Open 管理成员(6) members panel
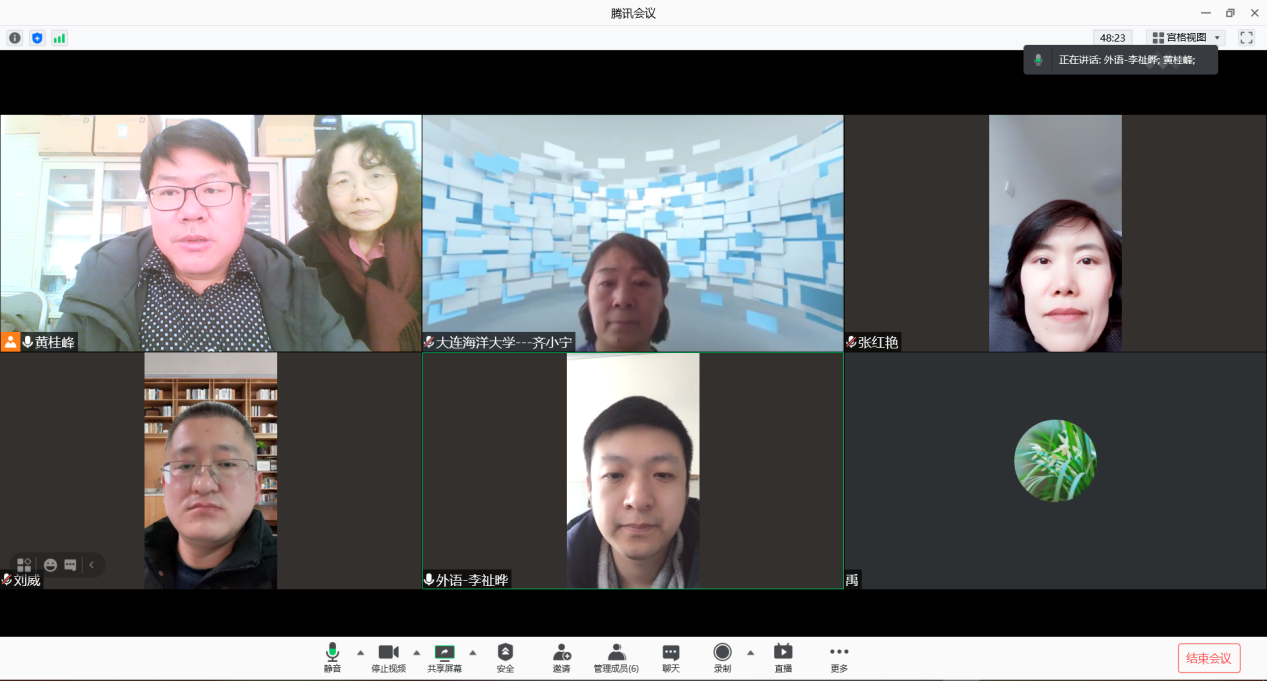 click(x=616, y=657)
